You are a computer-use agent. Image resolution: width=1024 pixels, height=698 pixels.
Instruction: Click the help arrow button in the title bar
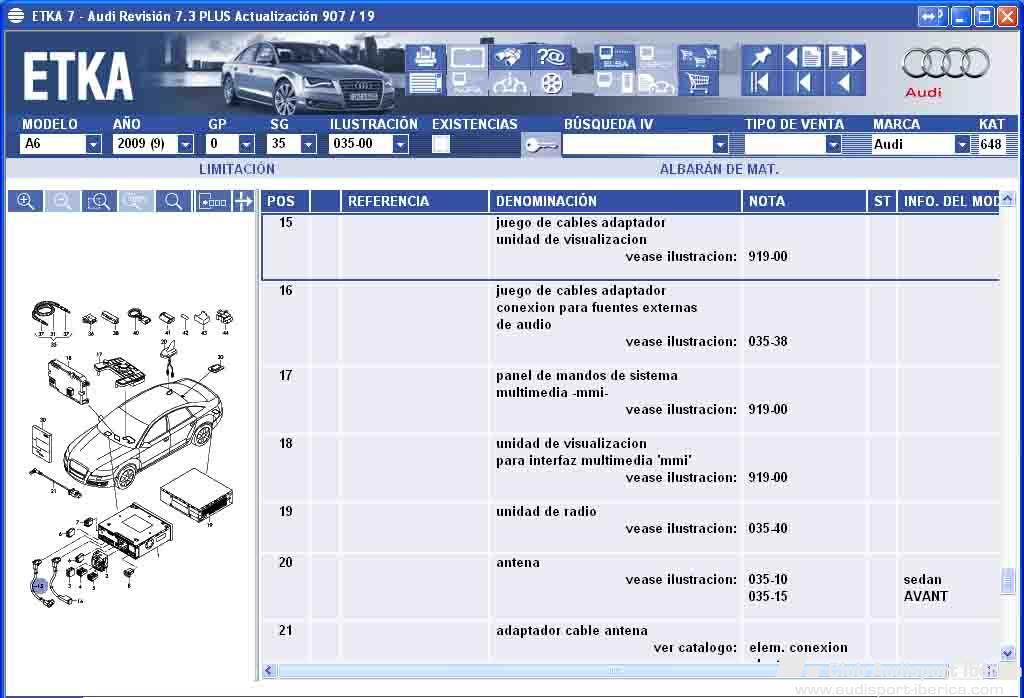coord(932,16)
